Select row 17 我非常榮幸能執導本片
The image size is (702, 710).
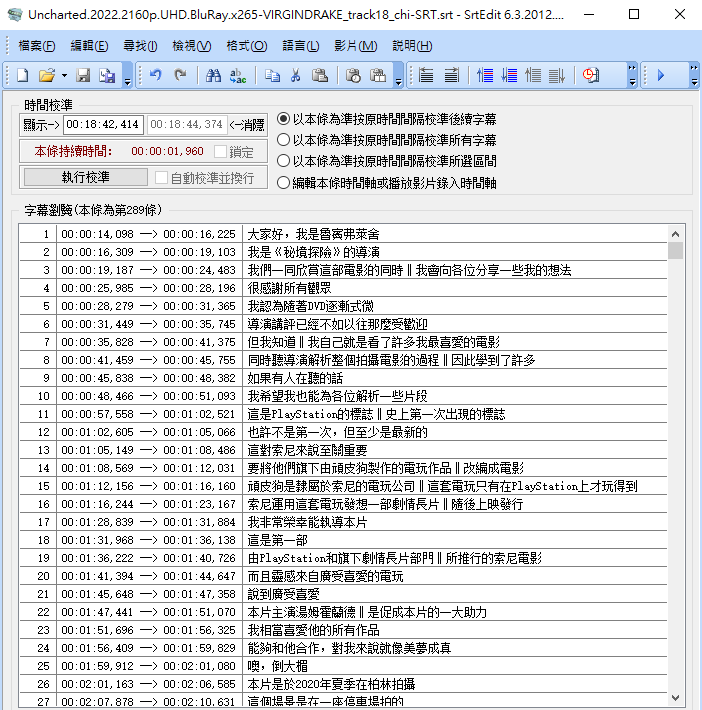(343, 522)
